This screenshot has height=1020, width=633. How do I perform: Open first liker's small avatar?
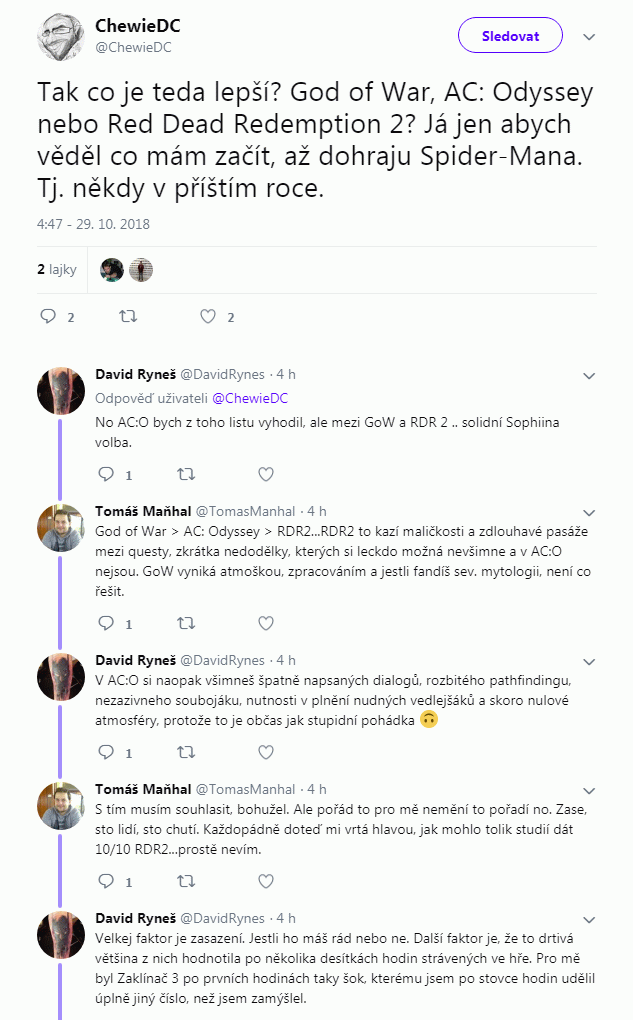pyautogui.click(x=112, y=270)
